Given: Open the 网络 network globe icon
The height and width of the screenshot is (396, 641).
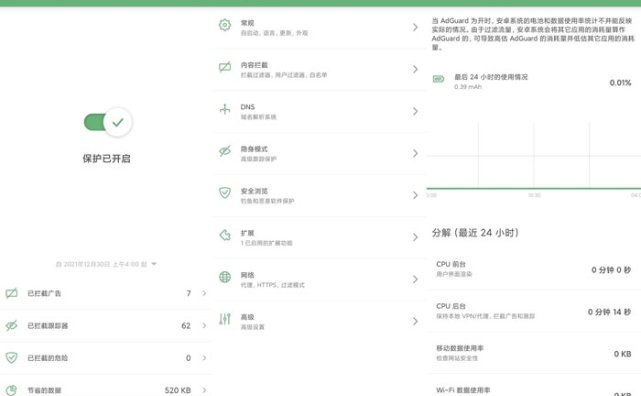Looking at the screenshot, I should pos(225,277).
